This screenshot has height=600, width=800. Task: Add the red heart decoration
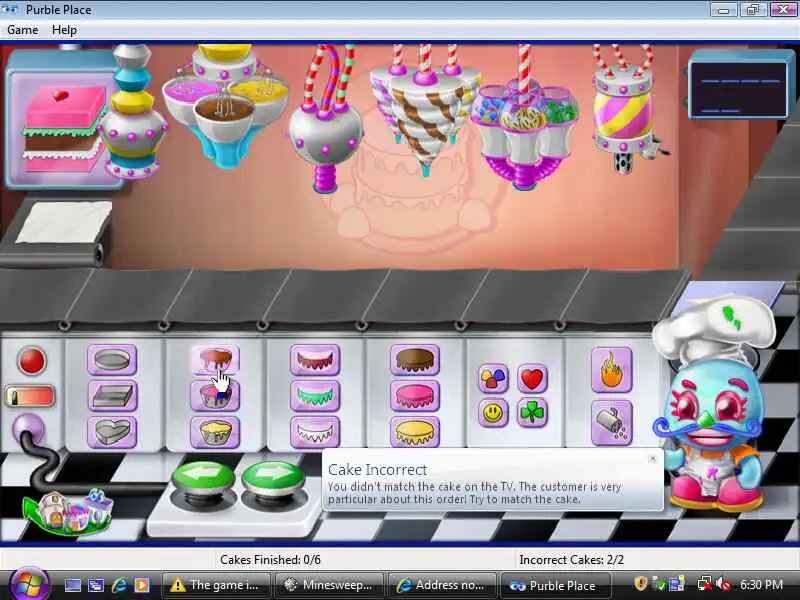(x=532, y=379)
